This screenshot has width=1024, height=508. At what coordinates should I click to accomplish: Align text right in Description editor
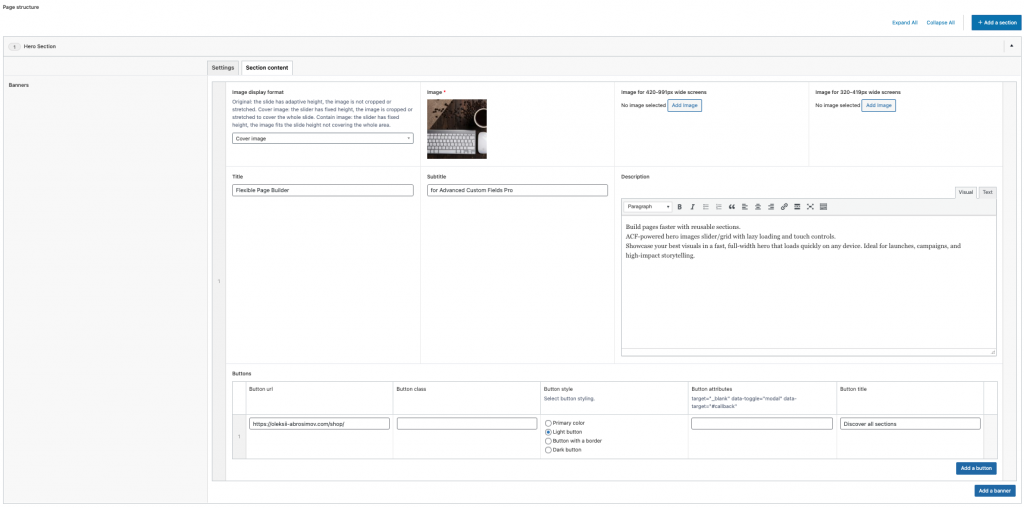[x=771, y=207]
